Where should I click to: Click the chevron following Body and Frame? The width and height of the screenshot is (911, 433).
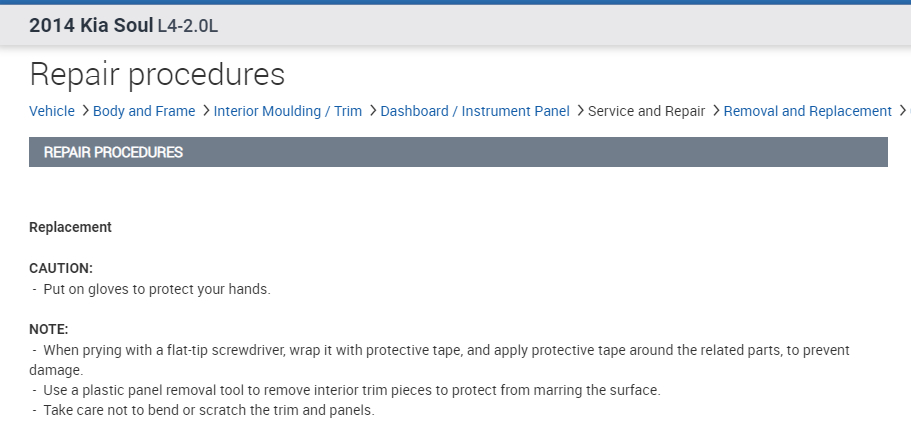(x=205, y=111)
